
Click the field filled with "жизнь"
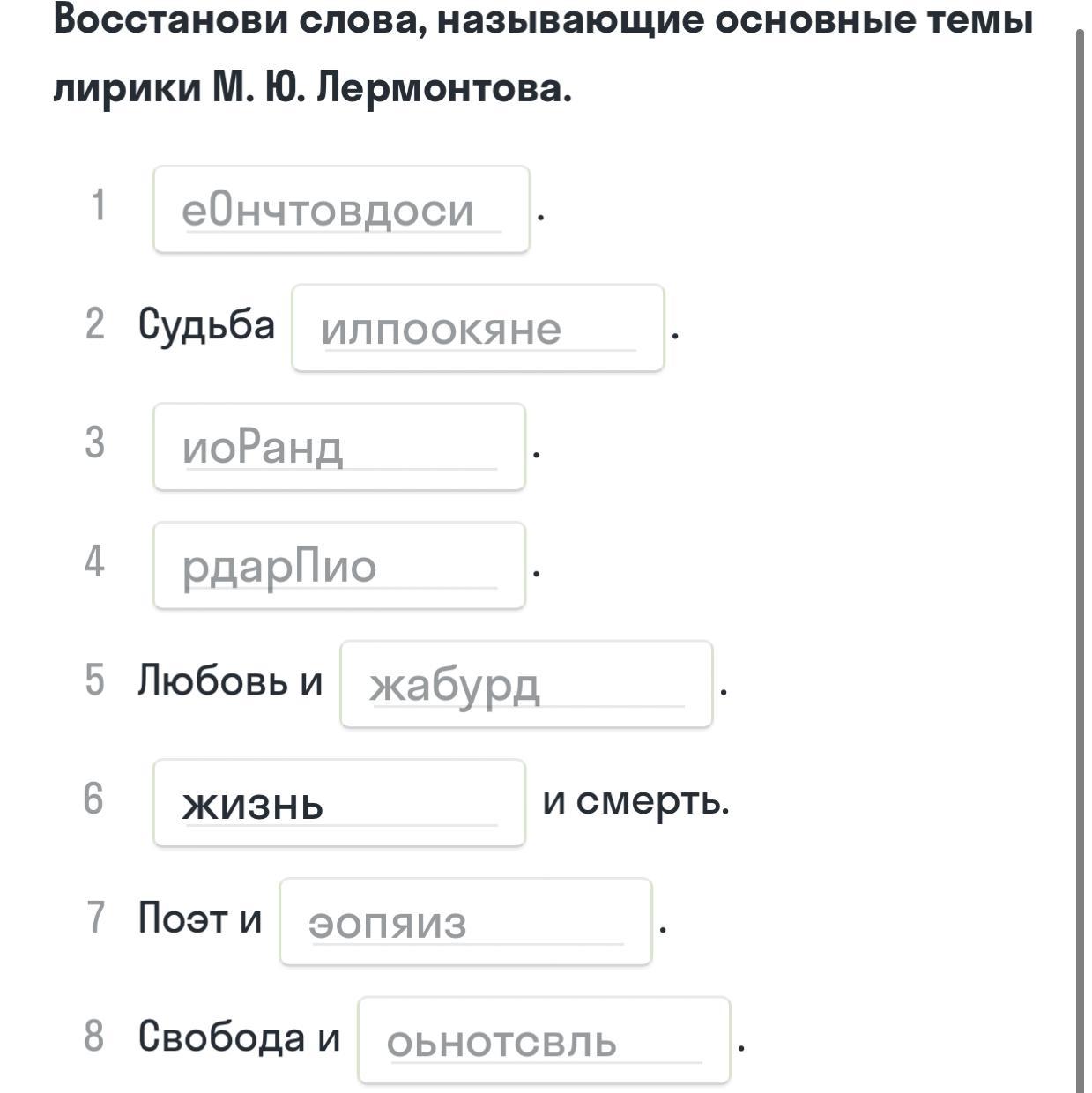(x=339, y=803)
